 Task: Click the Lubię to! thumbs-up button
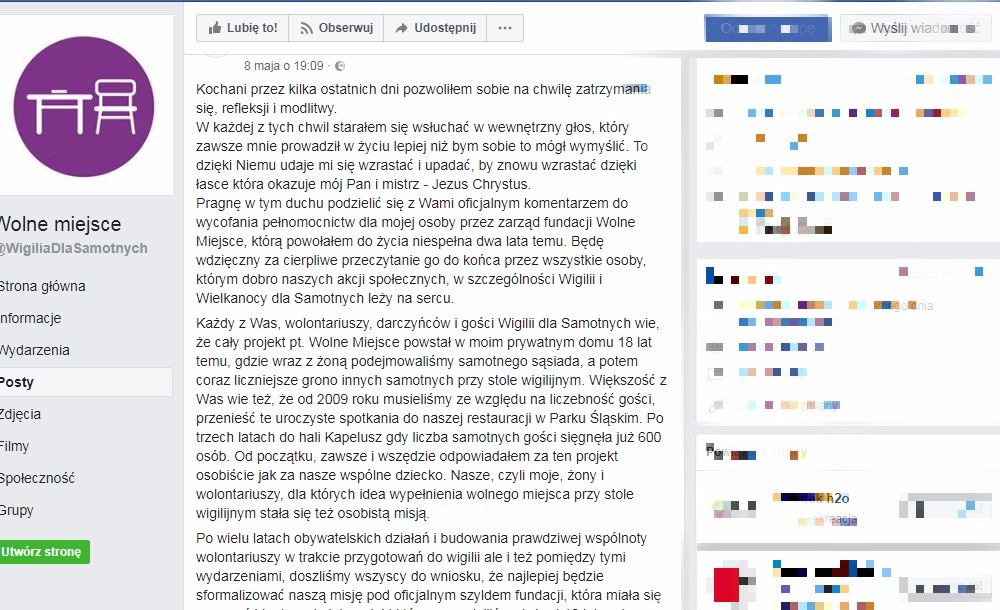coord(242,28)
